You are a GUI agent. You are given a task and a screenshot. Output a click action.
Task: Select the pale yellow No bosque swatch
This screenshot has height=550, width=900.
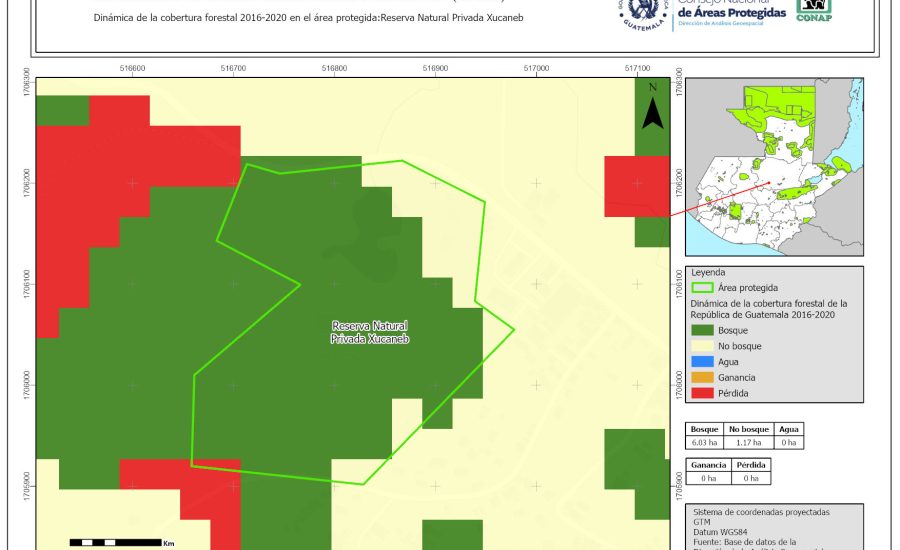pyautogui.click(x=704, y=346)
